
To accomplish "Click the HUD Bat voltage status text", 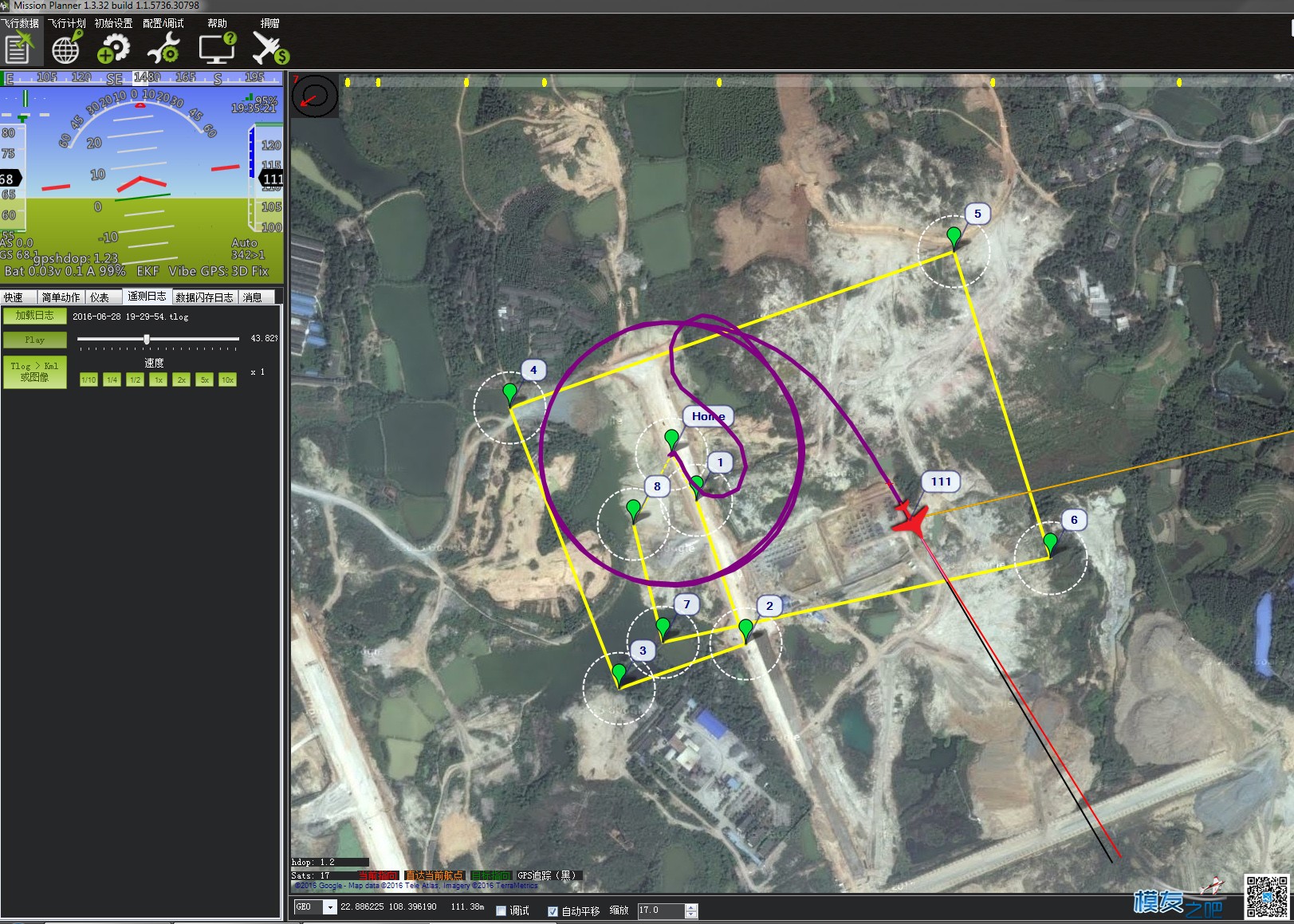I will tap(65, 271).
